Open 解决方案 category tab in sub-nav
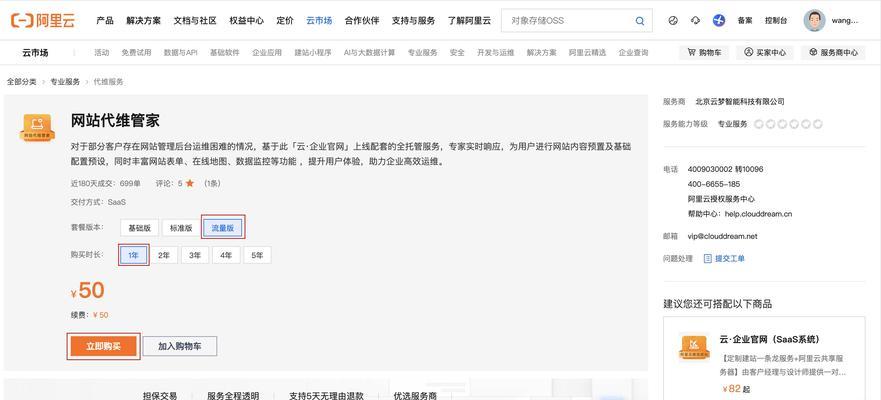Viewport: 881px width, 400px height. 542,53
